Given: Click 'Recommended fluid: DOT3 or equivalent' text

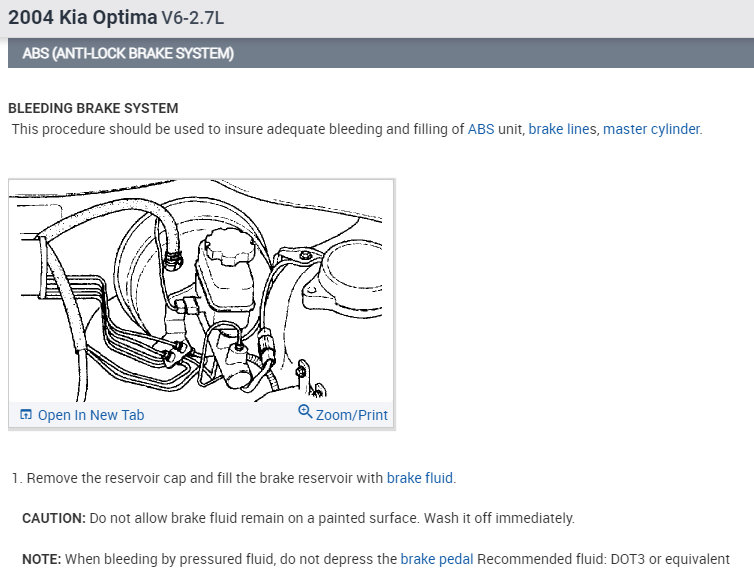Looking at the screenshot, I should (x=603, y=559).
